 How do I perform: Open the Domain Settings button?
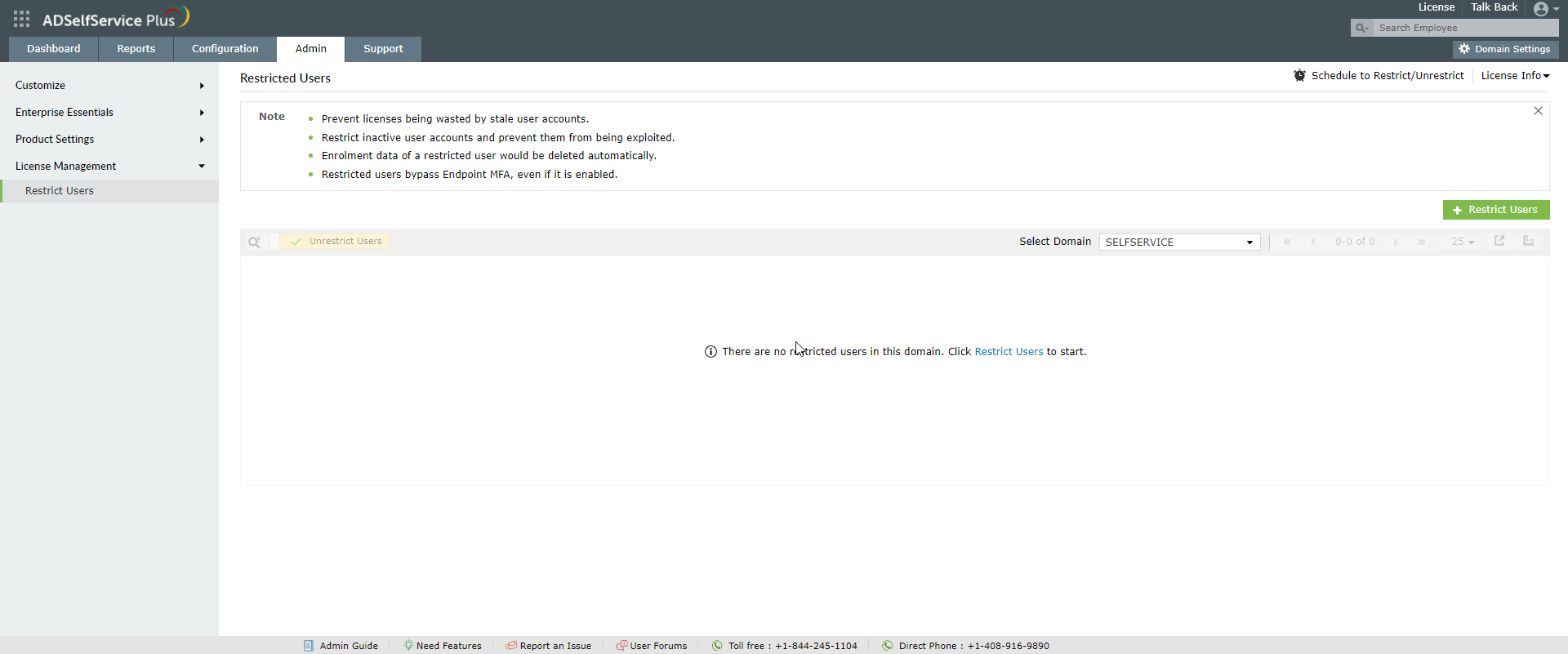tap(1505, 49)
